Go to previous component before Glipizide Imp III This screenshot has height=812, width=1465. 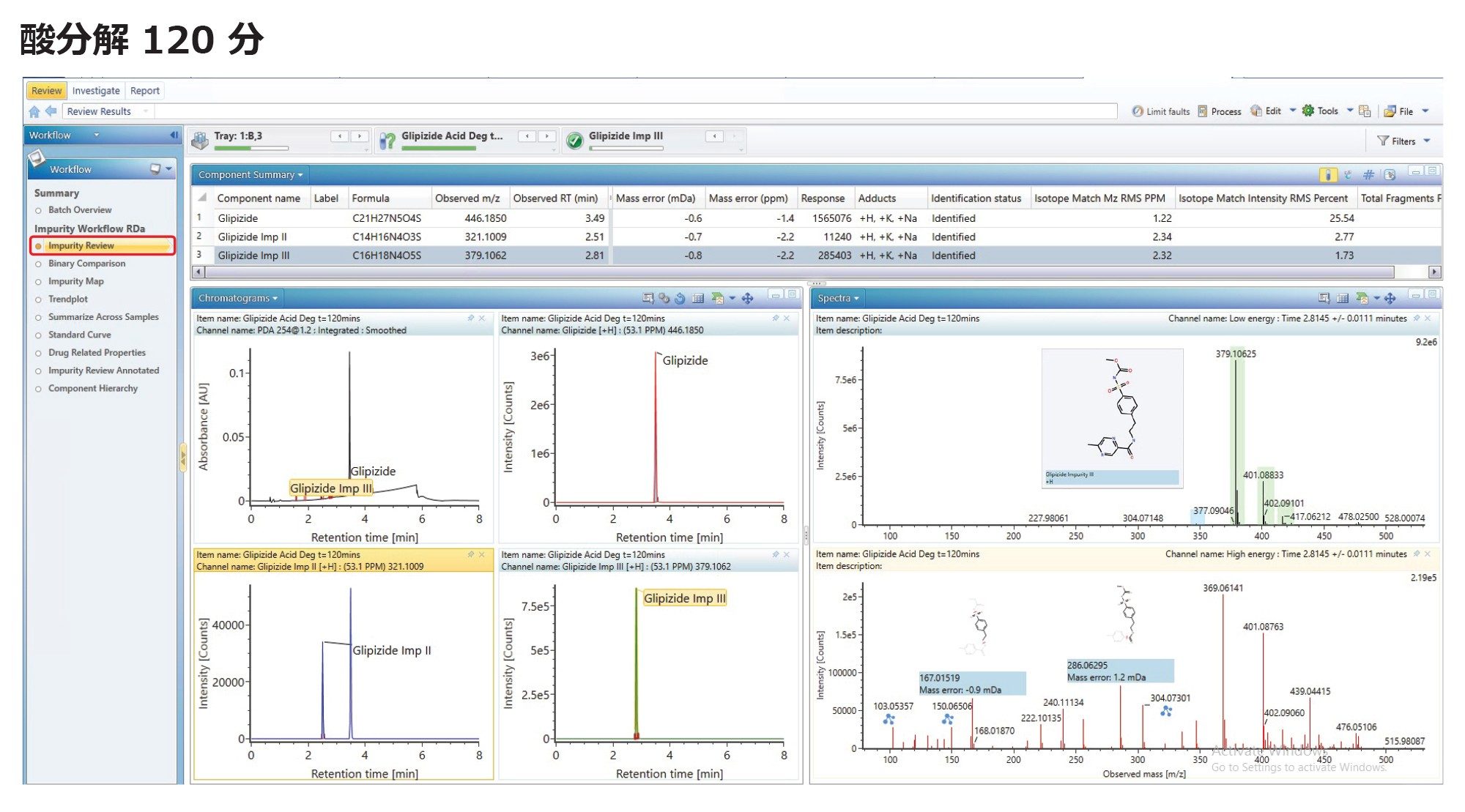point(714,136)
